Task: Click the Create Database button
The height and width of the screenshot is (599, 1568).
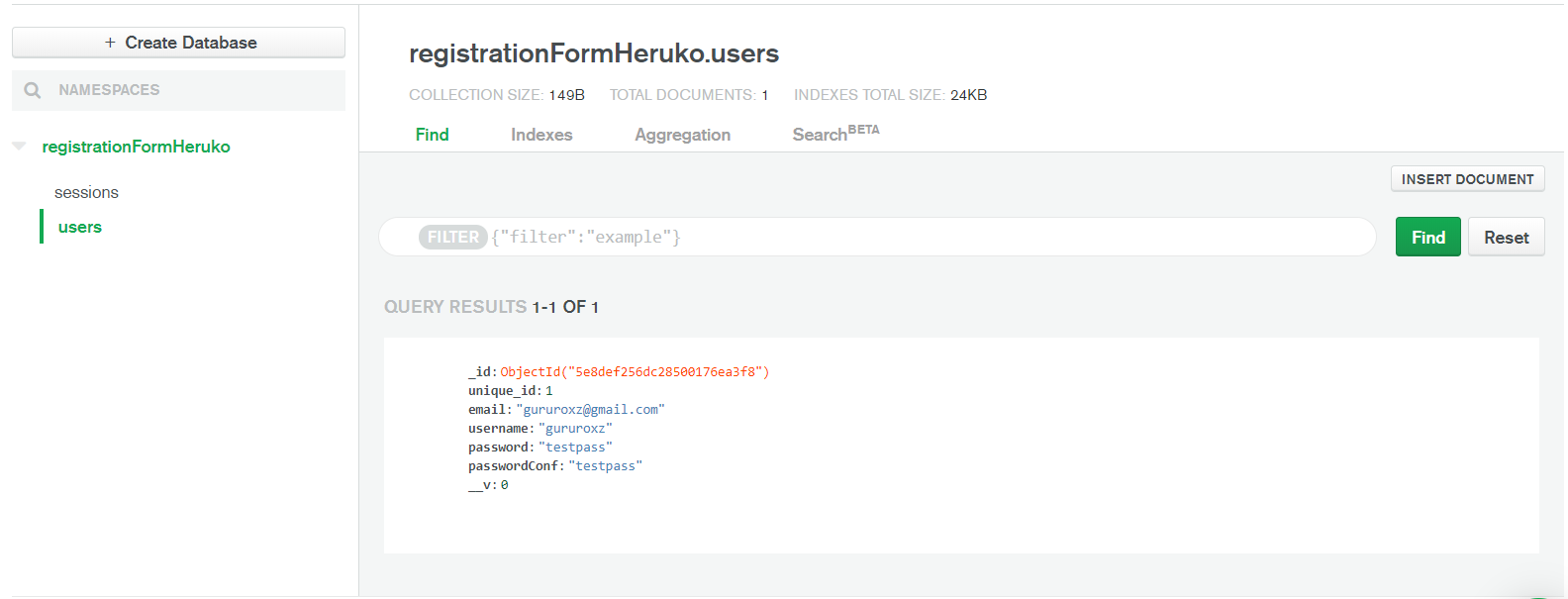Action: 179,43
